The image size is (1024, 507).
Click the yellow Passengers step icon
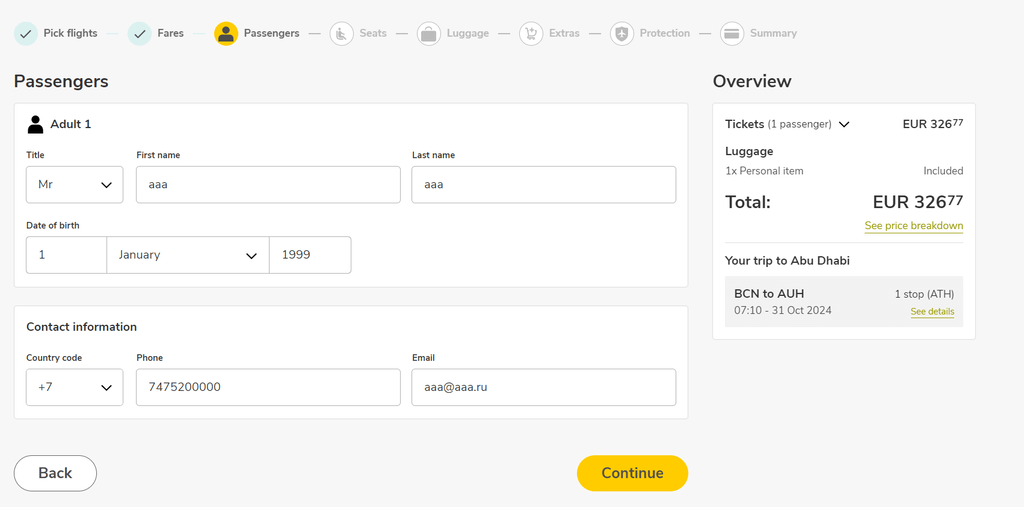tap(226, 33)
